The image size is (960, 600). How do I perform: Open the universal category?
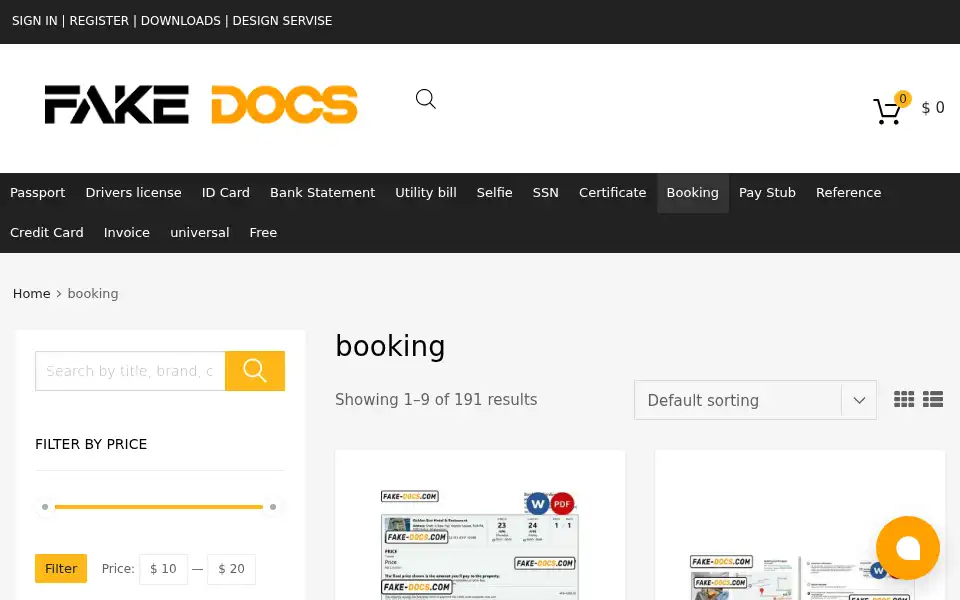(x=200, y=233)
